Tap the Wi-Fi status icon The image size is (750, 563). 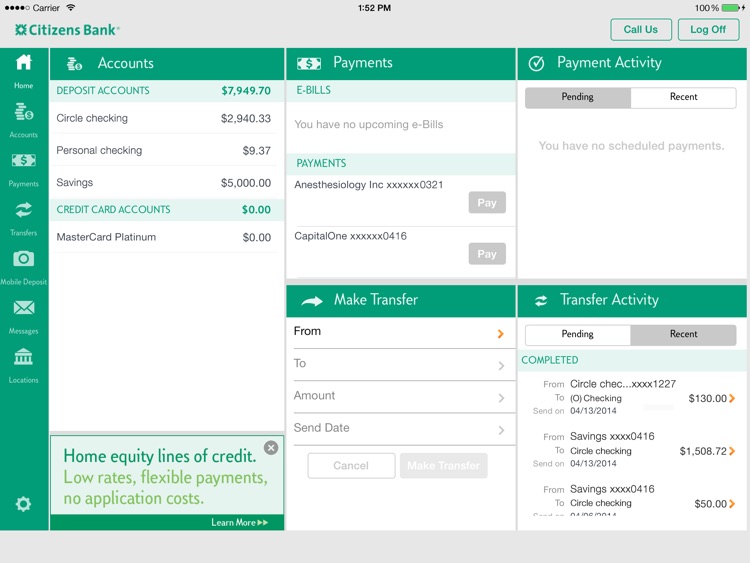71,8
